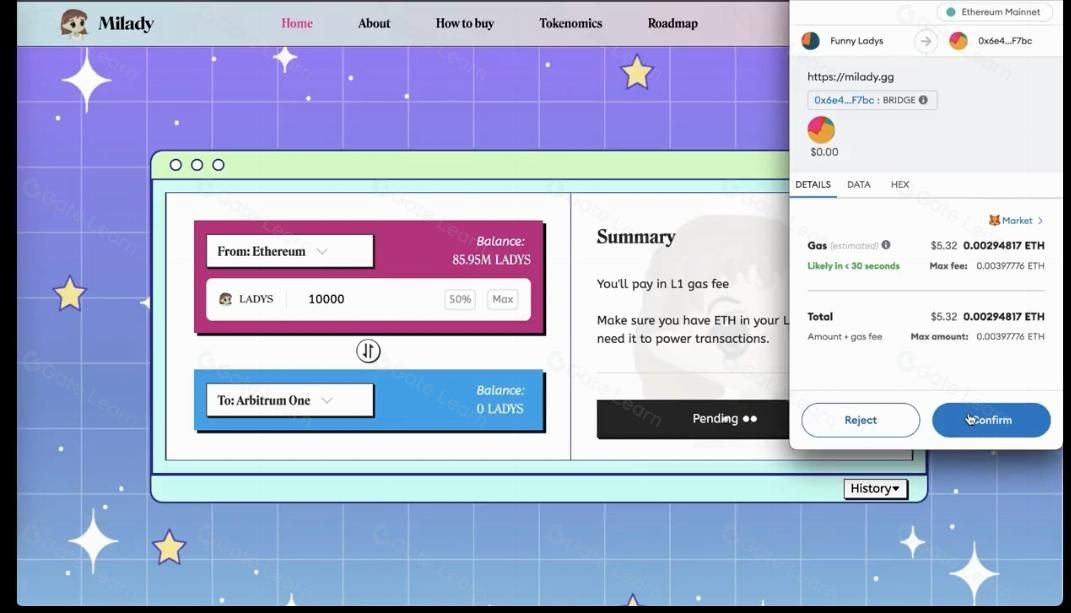1071x613 pixels.
Task: Click the info icon beside Gas estimated
Action: 886,245
